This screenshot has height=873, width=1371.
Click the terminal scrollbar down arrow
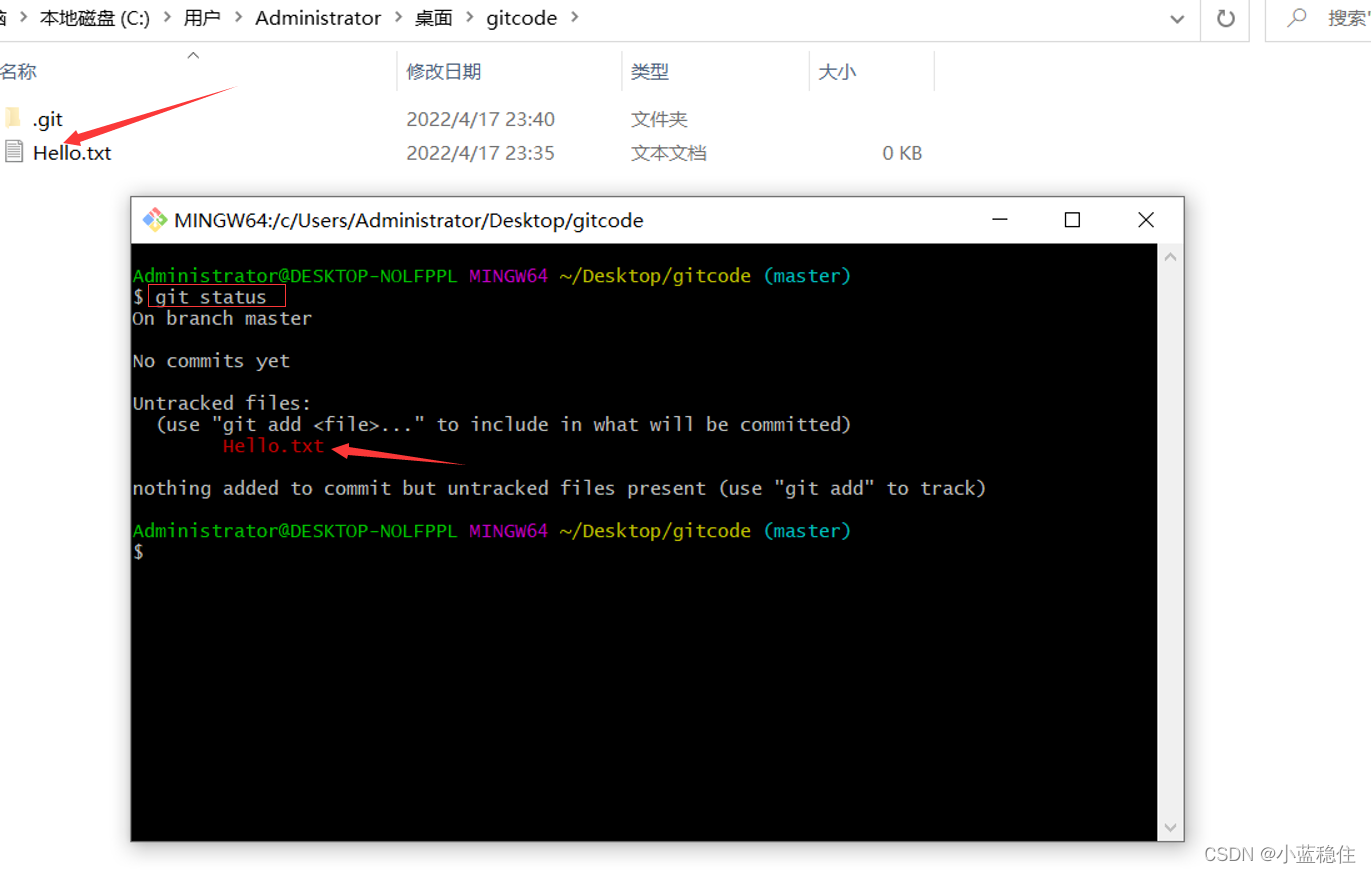[x=1171, y=826]
